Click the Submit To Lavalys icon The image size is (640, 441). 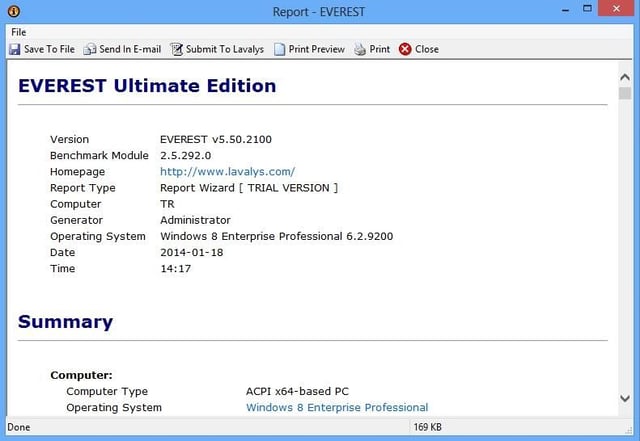pos(176,49)
